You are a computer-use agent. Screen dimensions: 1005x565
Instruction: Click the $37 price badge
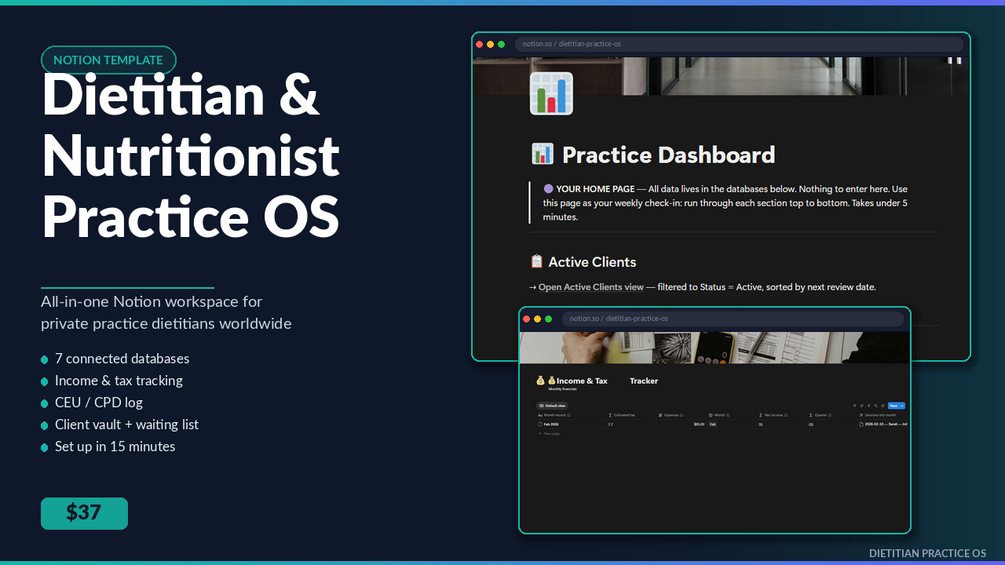pyautogui.click(x=84, y=513)
